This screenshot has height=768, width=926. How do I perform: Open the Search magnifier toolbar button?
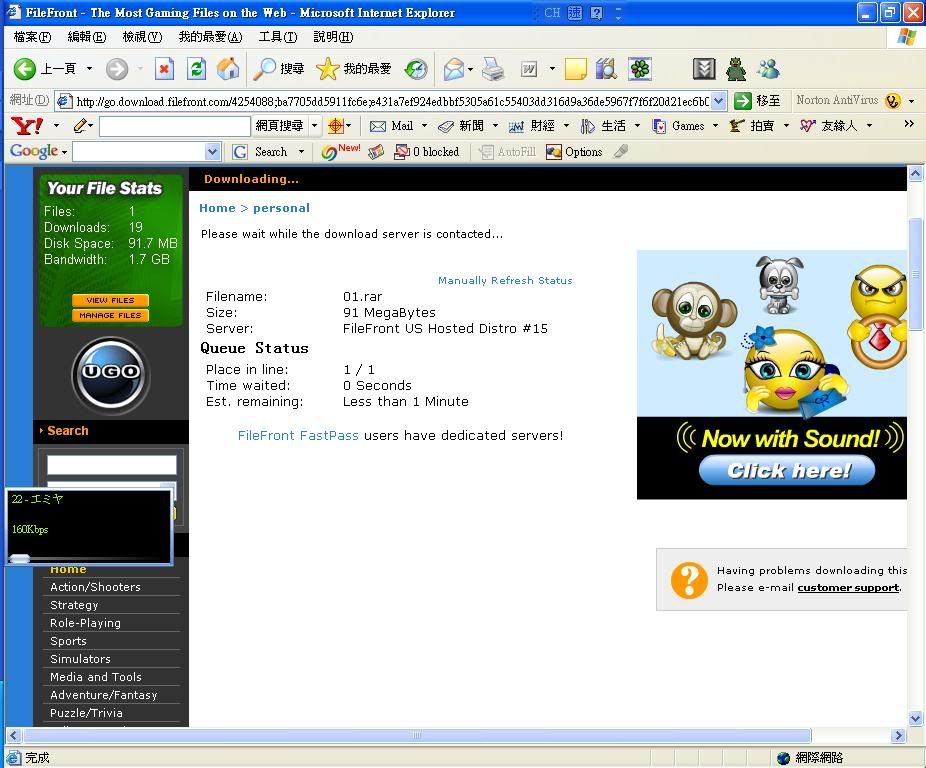(278, 69)
